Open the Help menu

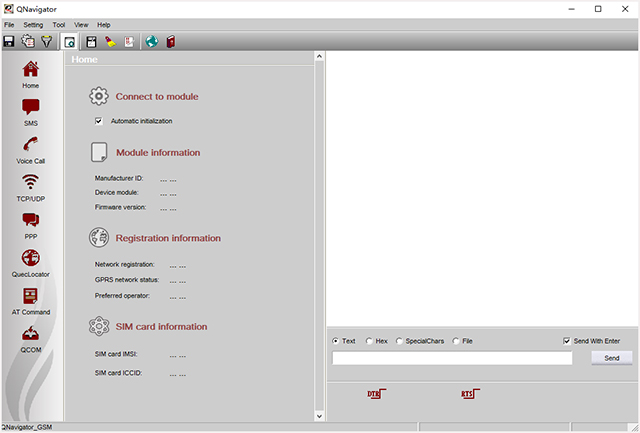[x=104, y=25]
